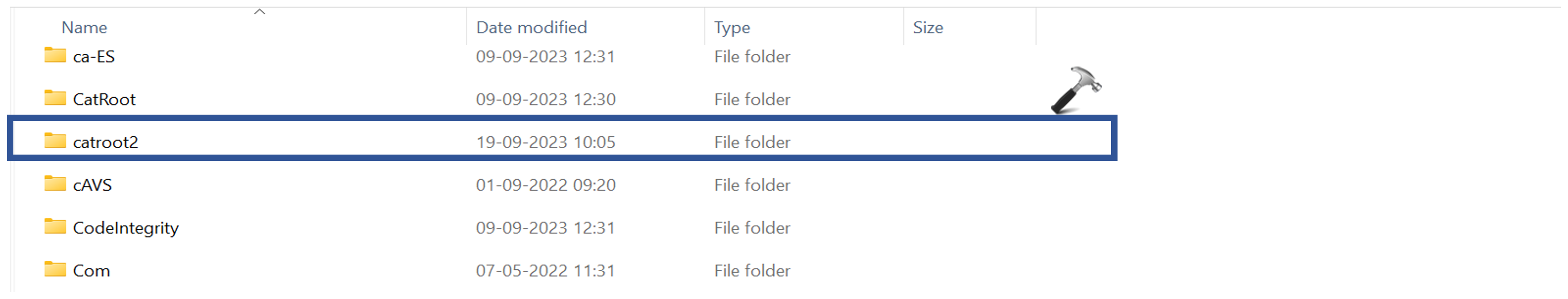The image size is (1568, 299).
Task: Click the catroot2 folder icon
Action: [55, 141]
